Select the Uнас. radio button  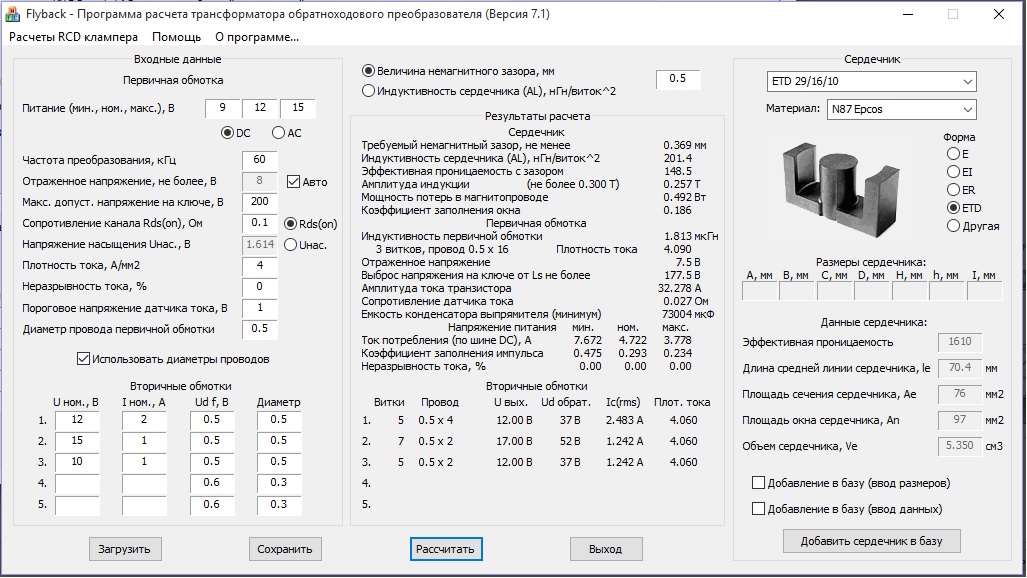click(x=290, y=244)
